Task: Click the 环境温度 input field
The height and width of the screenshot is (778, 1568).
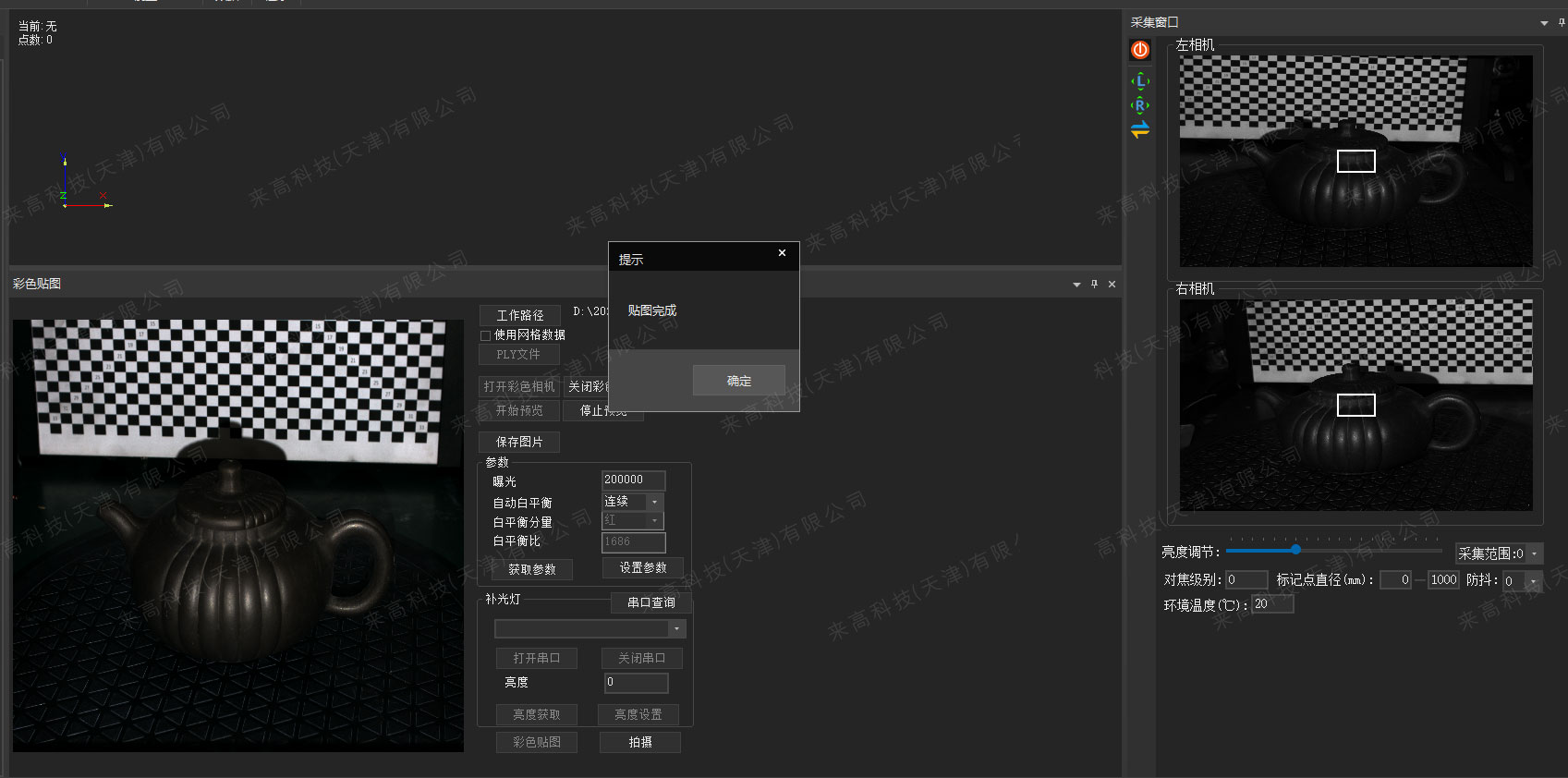Action: coord(1271,604)
